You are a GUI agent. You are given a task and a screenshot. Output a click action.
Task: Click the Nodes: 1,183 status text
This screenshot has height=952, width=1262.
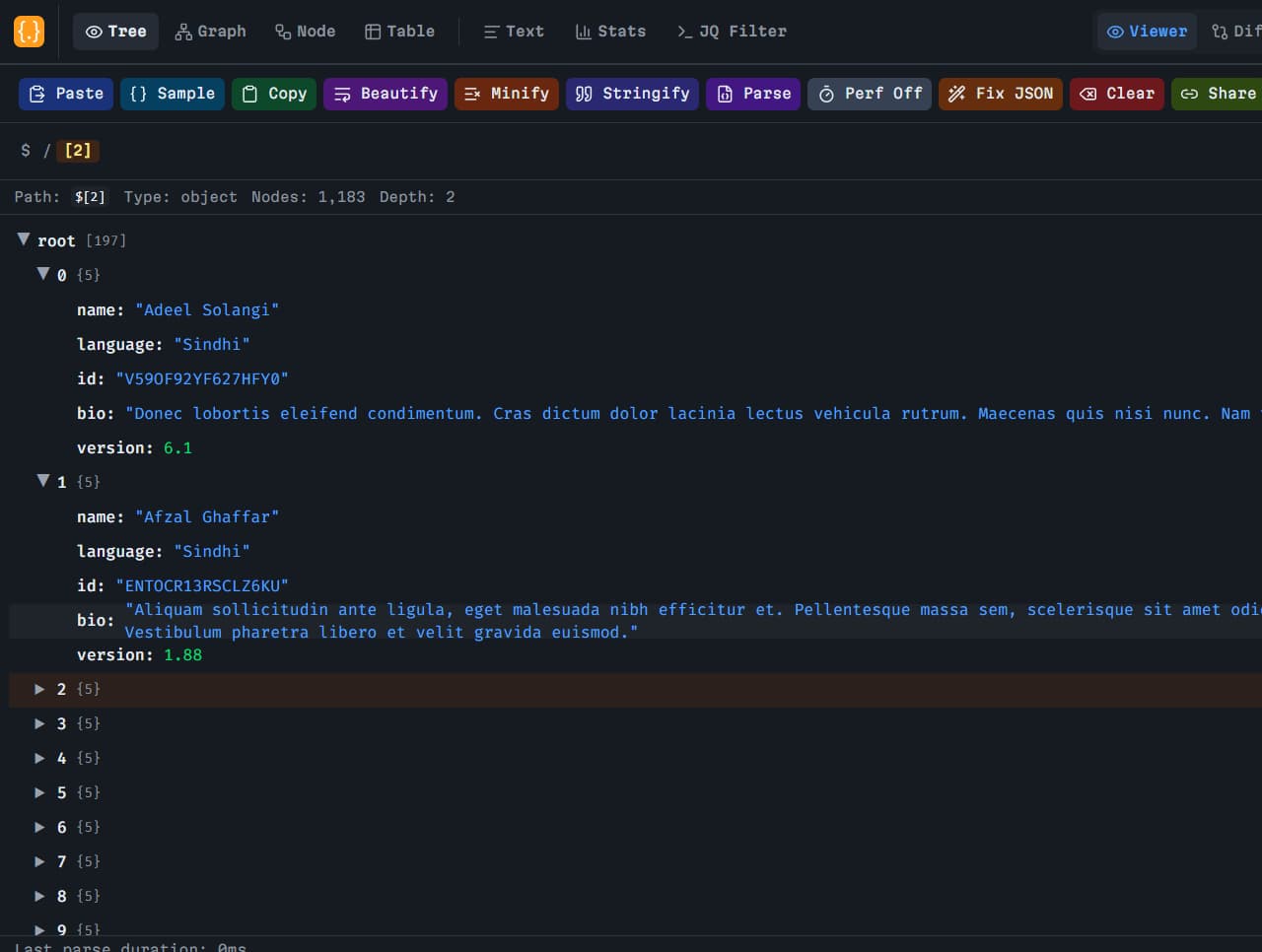(308, 197)
